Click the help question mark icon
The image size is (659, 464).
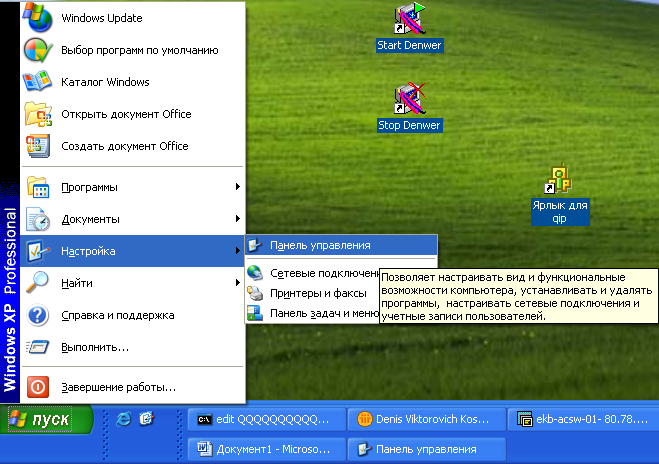coord(38,315)
